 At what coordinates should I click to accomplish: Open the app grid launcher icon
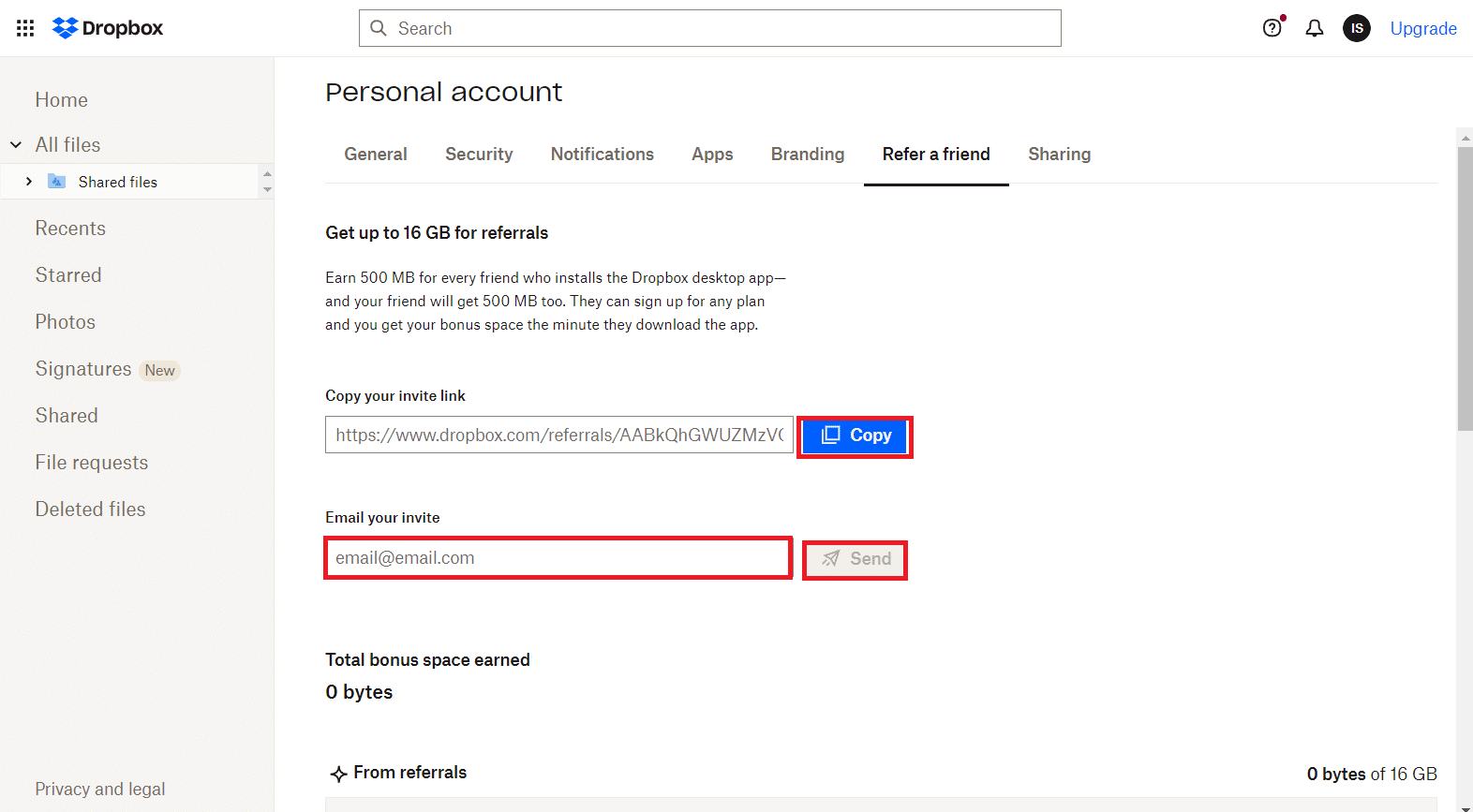pyautogui.click(x=25, y=28)
